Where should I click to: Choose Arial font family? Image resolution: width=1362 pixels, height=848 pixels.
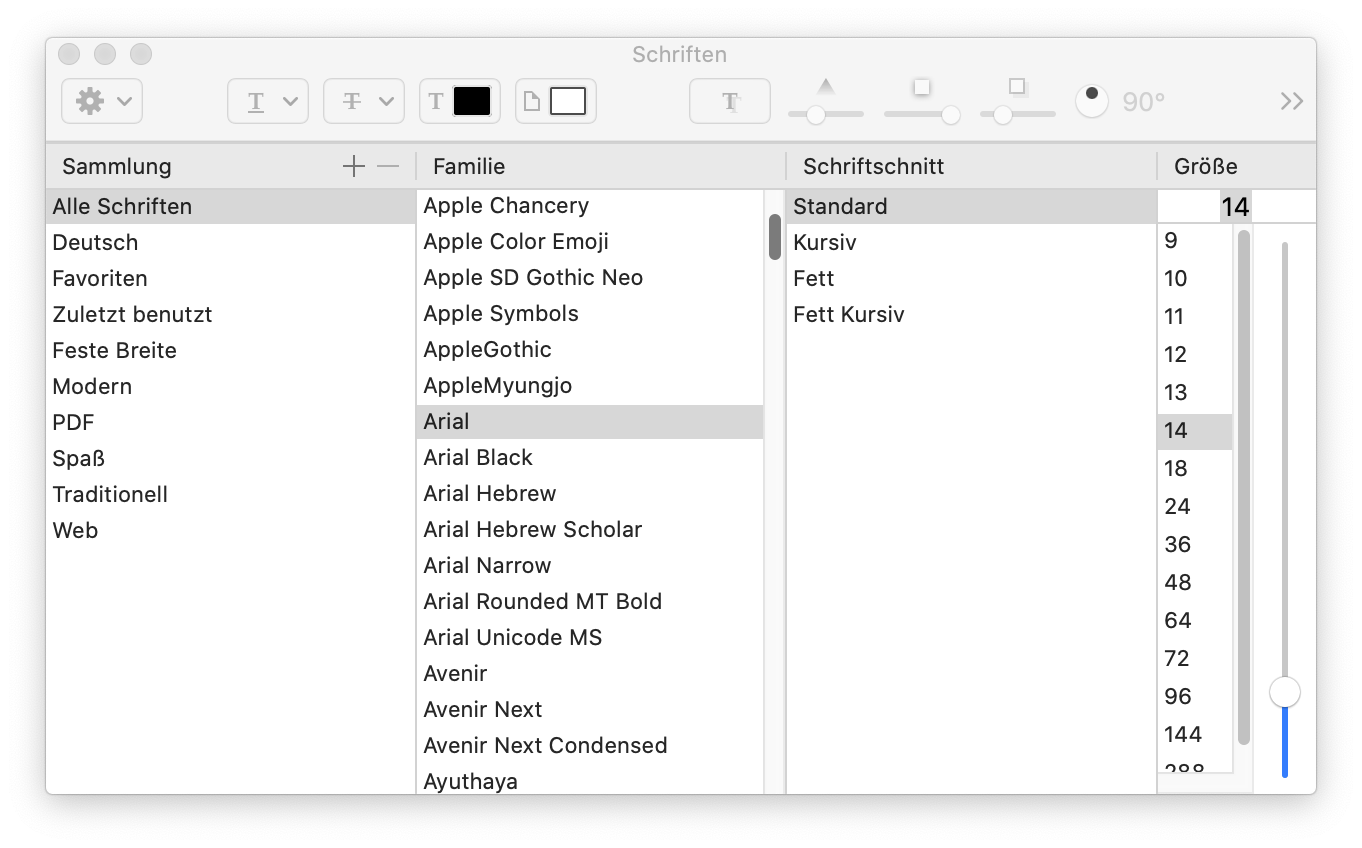590,421
